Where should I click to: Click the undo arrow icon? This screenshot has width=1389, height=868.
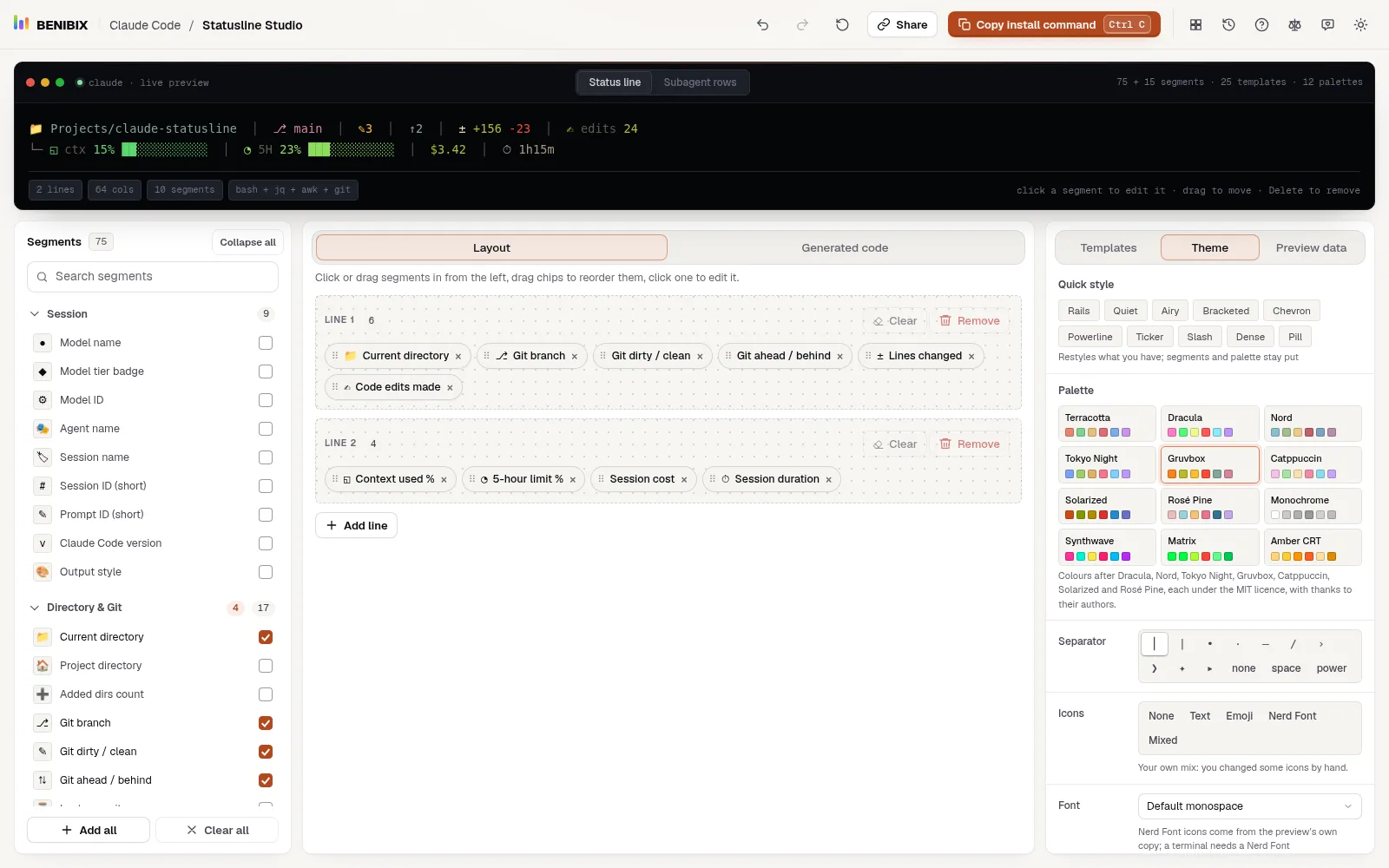pyautogui.click(x=762, y=25)
